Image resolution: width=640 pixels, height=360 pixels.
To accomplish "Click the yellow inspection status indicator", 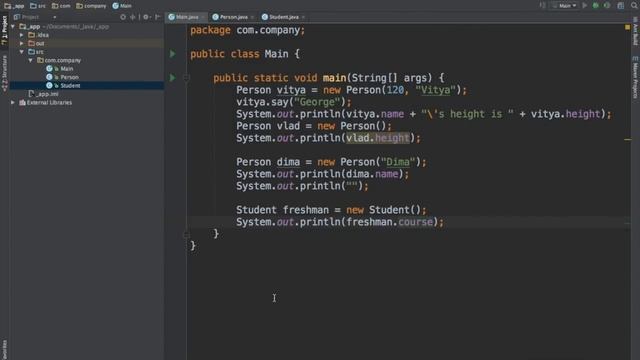I will [x=627, y=27].
